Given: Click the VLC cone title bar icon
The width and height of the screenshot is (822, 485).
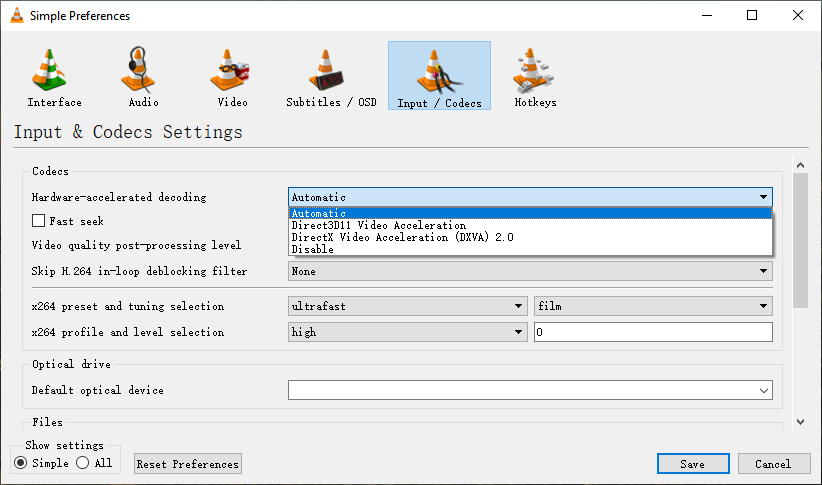Looking at the screenshot, I should [x=17, y=15].
